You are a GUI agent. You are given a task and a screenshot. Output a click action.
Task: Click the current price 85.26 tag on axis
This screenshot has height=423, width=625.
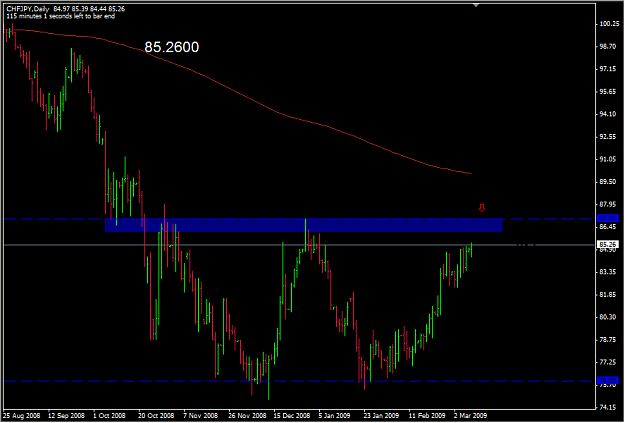click(609, 244)
